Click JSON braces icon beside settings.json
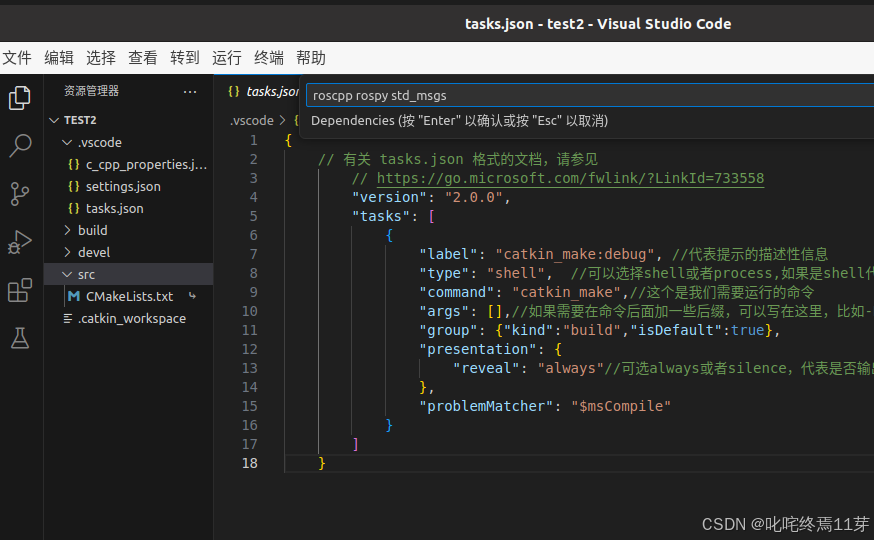 74,186
